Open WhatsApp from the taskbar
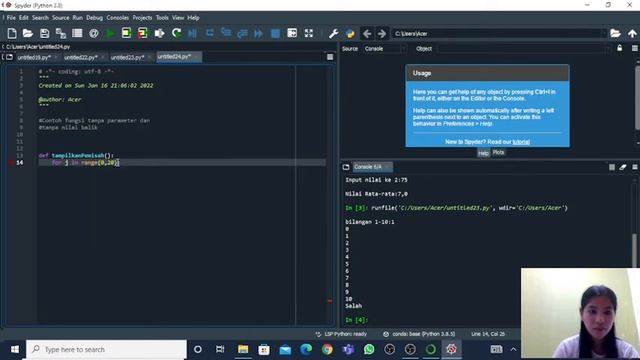This screenshot has height=360, width=640. (x=369, y=349)
